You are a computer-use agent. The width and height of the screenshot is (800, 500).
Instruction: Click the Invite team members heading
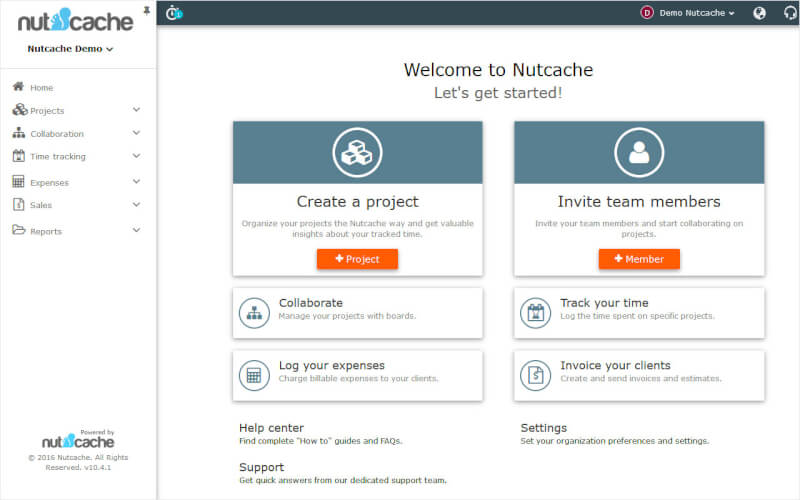click(x=639, y=202)
